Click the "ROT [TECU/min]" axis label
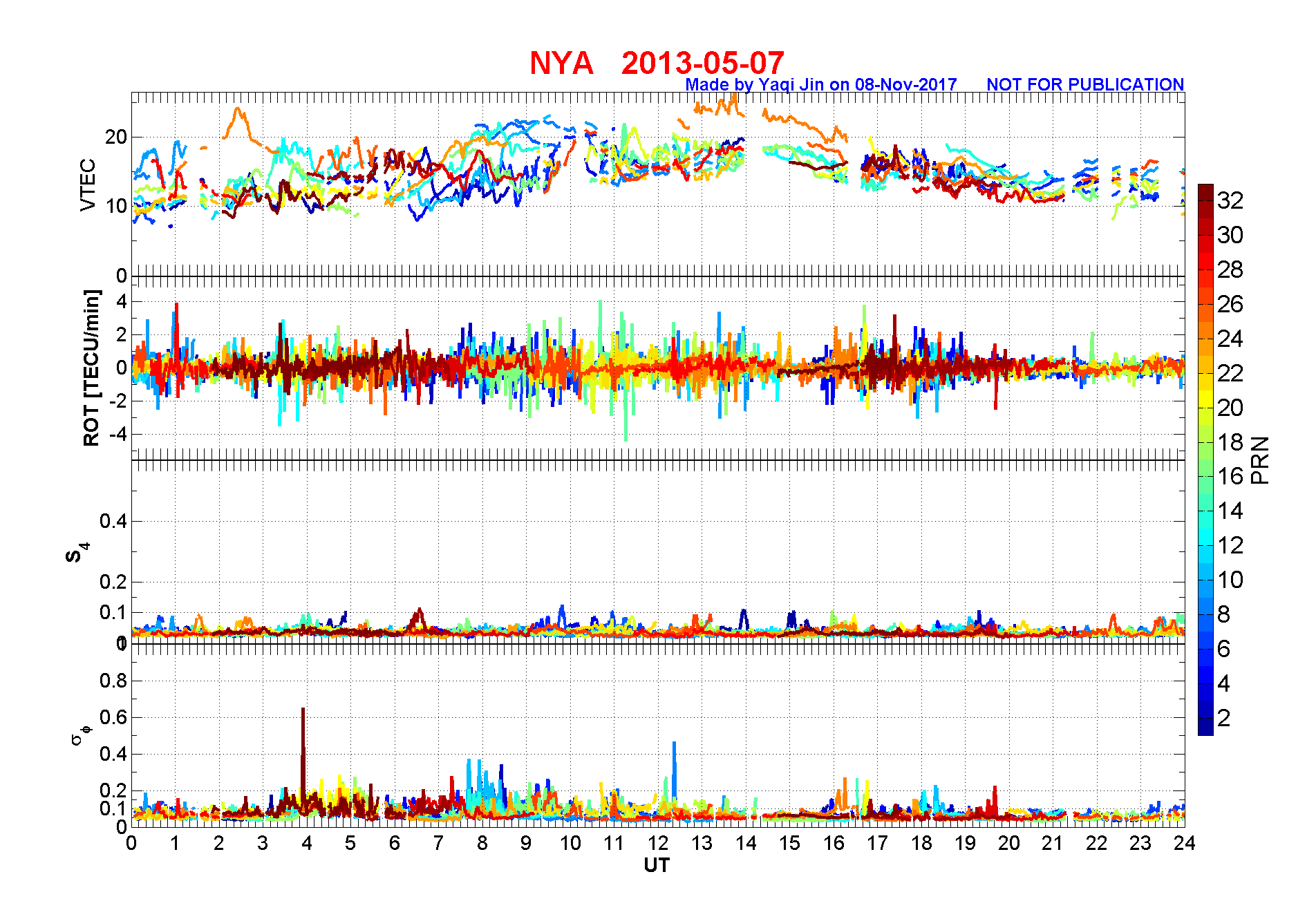1316x919 pixels. (91, 368)
